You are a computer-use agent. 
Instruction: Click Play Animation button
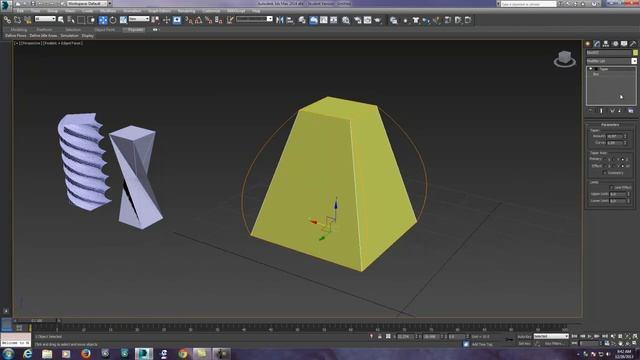589,336
